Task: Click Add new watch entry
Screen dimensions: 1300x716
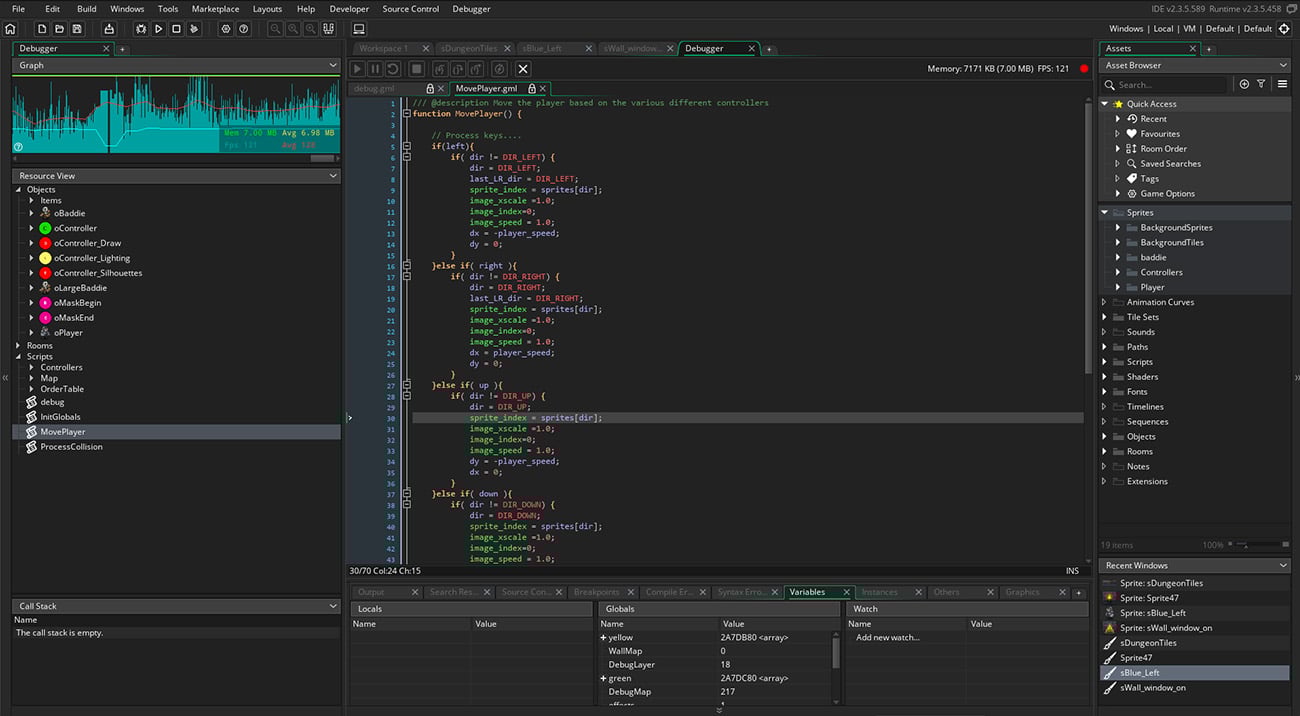Action: pos(887,638)
